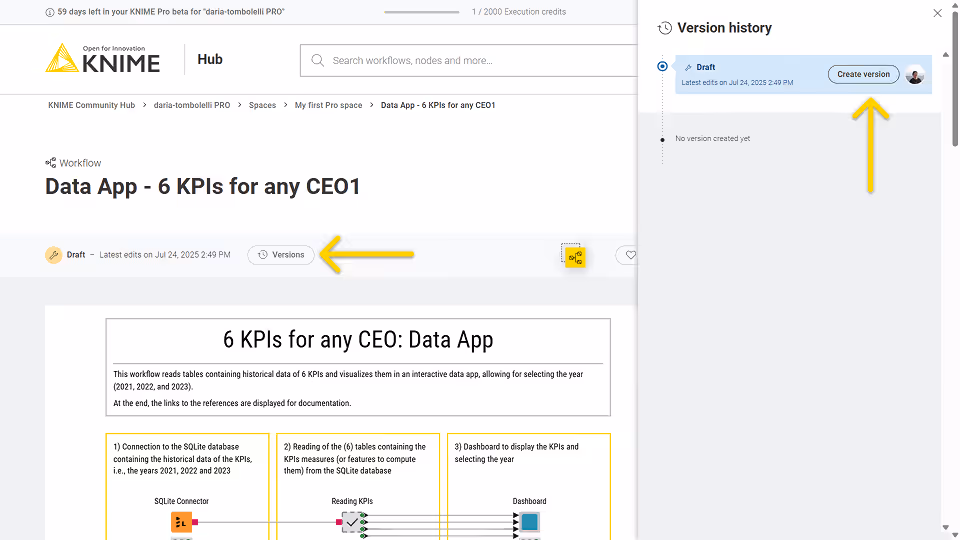
Task: Click the '6 KPIs for any CEO: Data App' heading
Action: (x=358, y=339)
